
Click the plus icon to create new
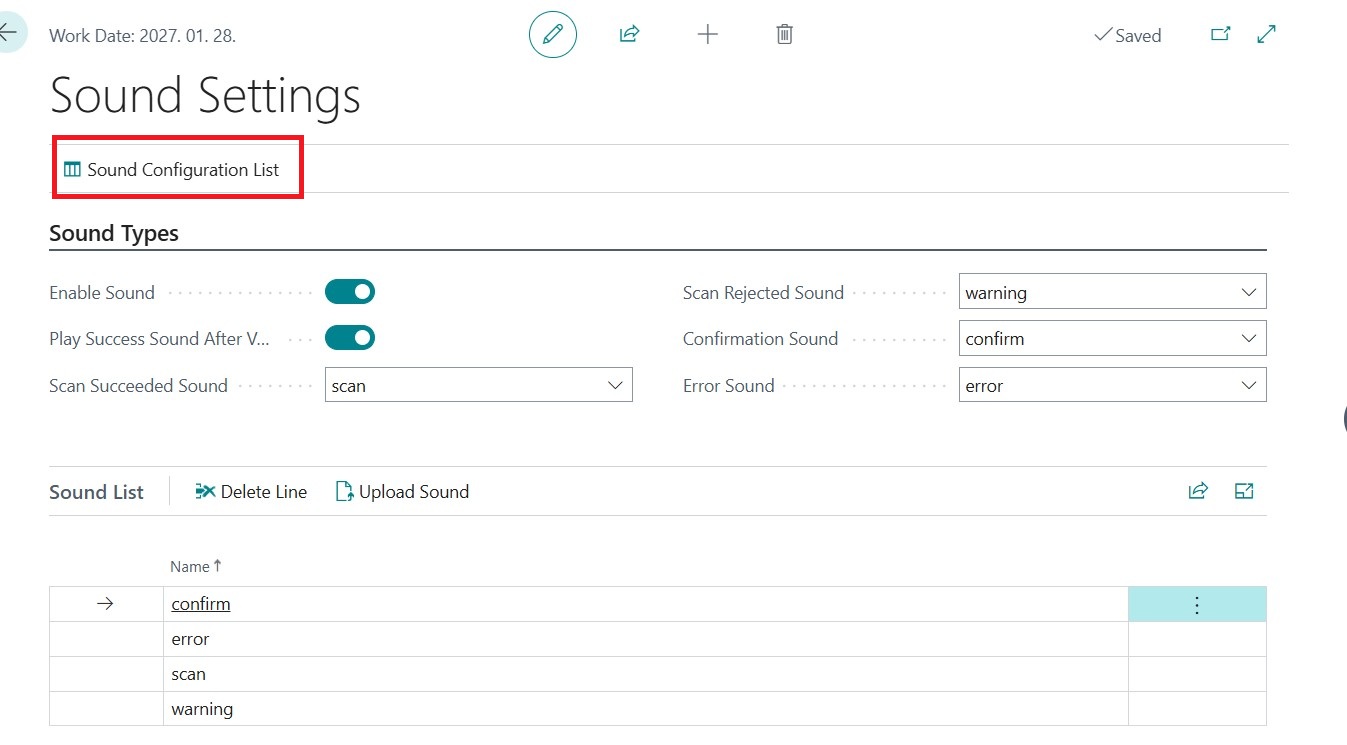coord(707,35)
